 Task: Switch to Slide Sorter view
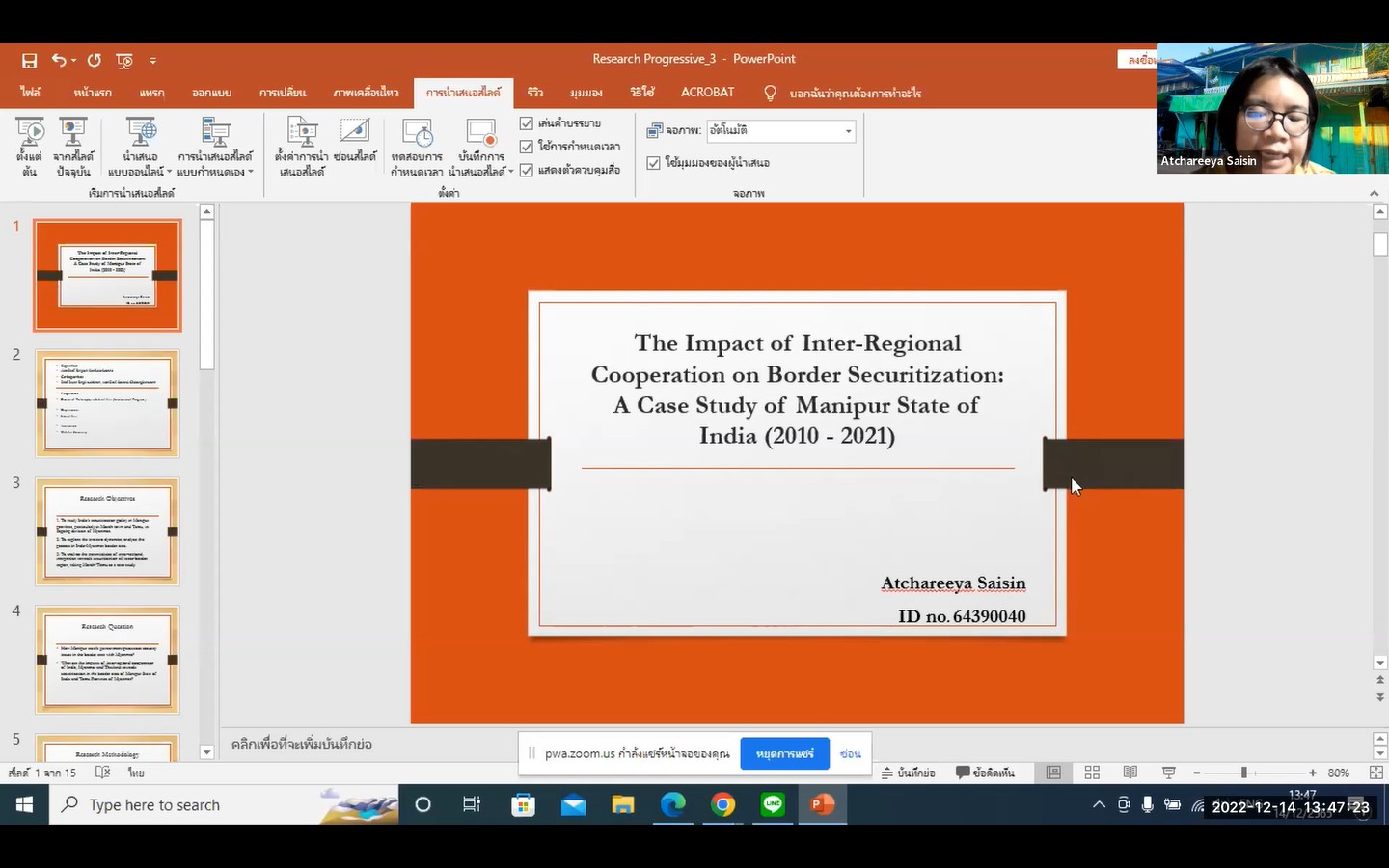1092,773
